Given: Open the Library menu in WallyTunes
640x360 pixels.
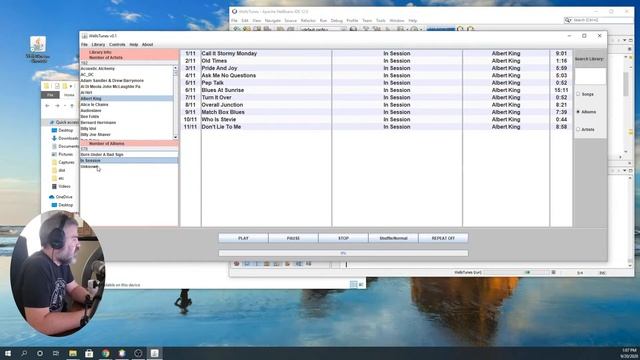Looking at the screenshot, I should click(98, 44).
